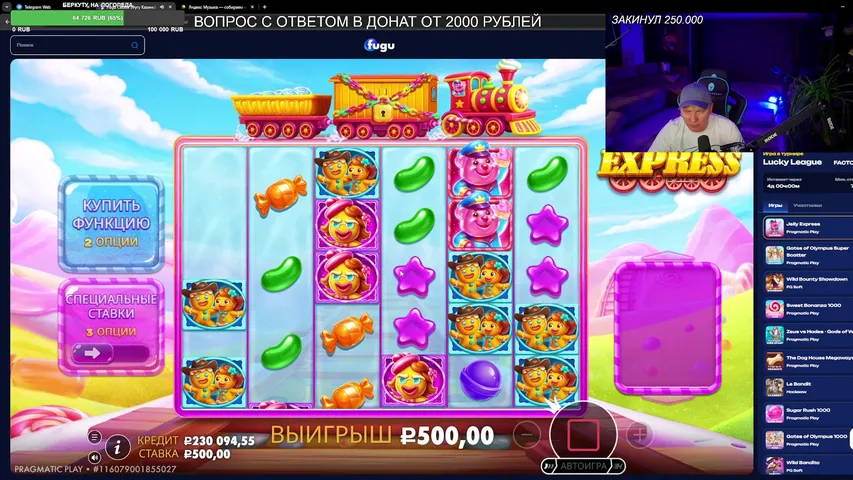Click the Купить функцию buy feature button
Image resolution: width=853 pixels, height=480 pixels.
click(111, 223)
